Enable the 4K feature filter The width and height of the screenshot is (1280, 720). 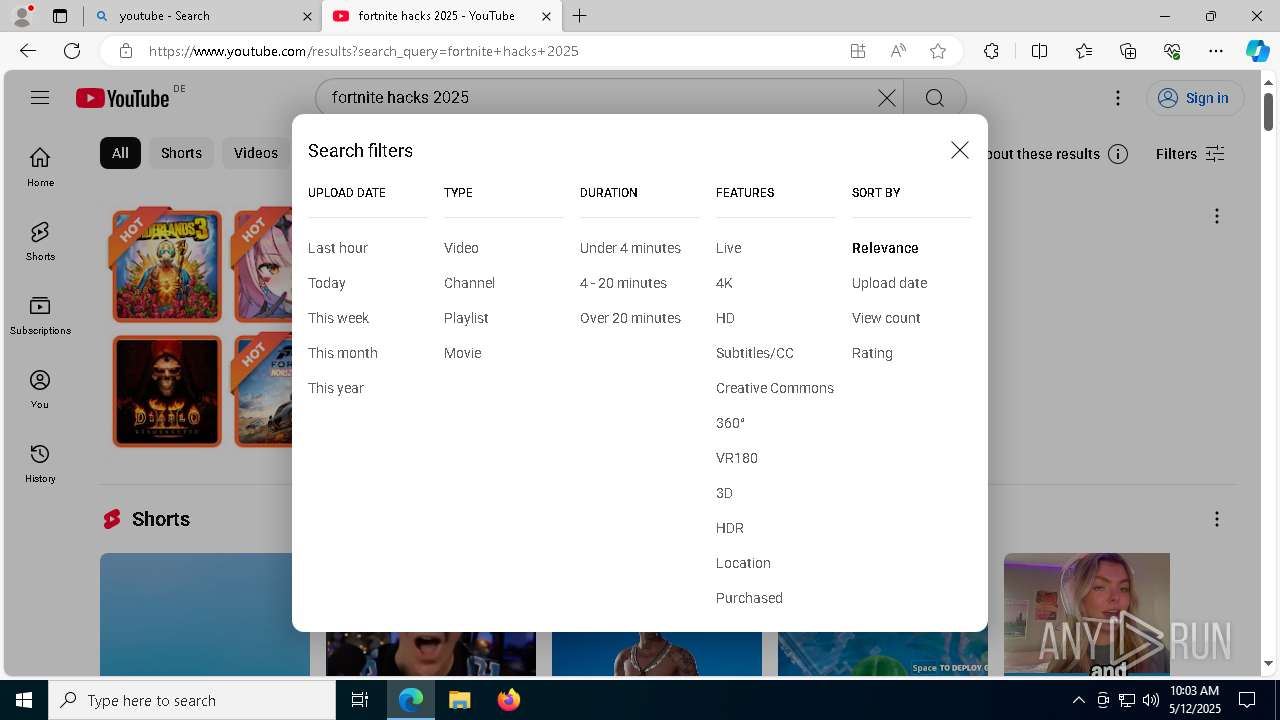[x=724, y=283]
